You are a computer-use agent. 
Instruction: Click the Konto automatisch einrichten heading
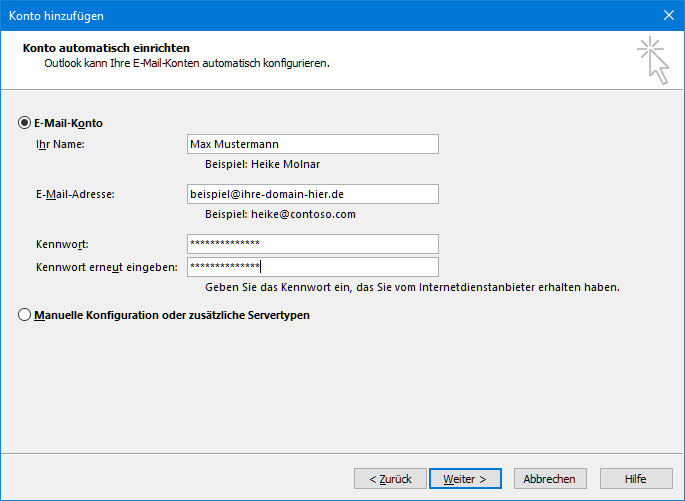[x=106, y=48]
